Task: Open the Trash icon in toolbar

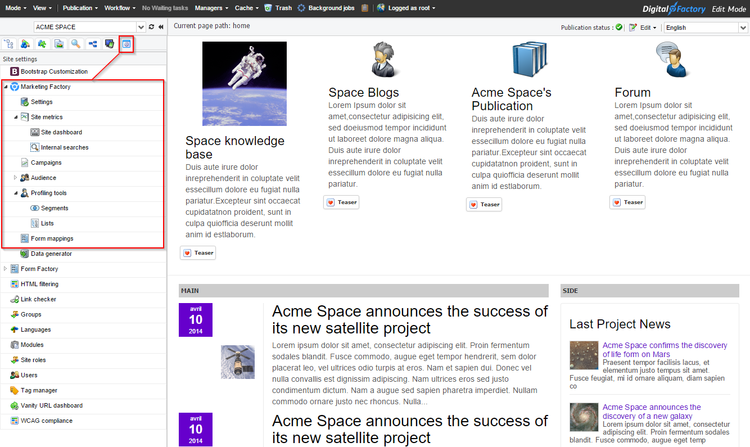Action: click(268, 8)
